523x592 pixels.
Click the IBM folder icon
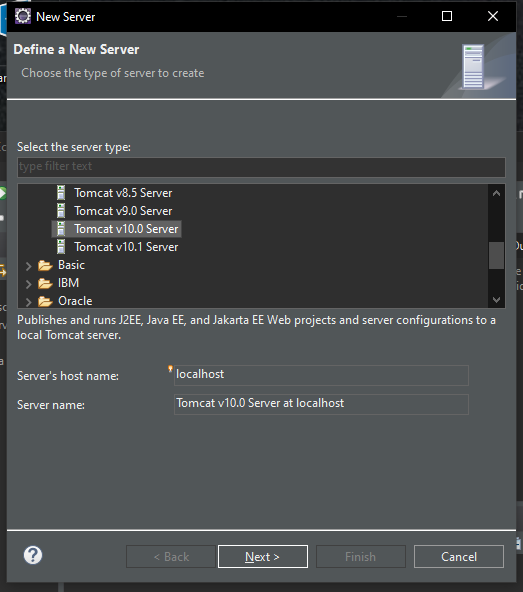45,283
